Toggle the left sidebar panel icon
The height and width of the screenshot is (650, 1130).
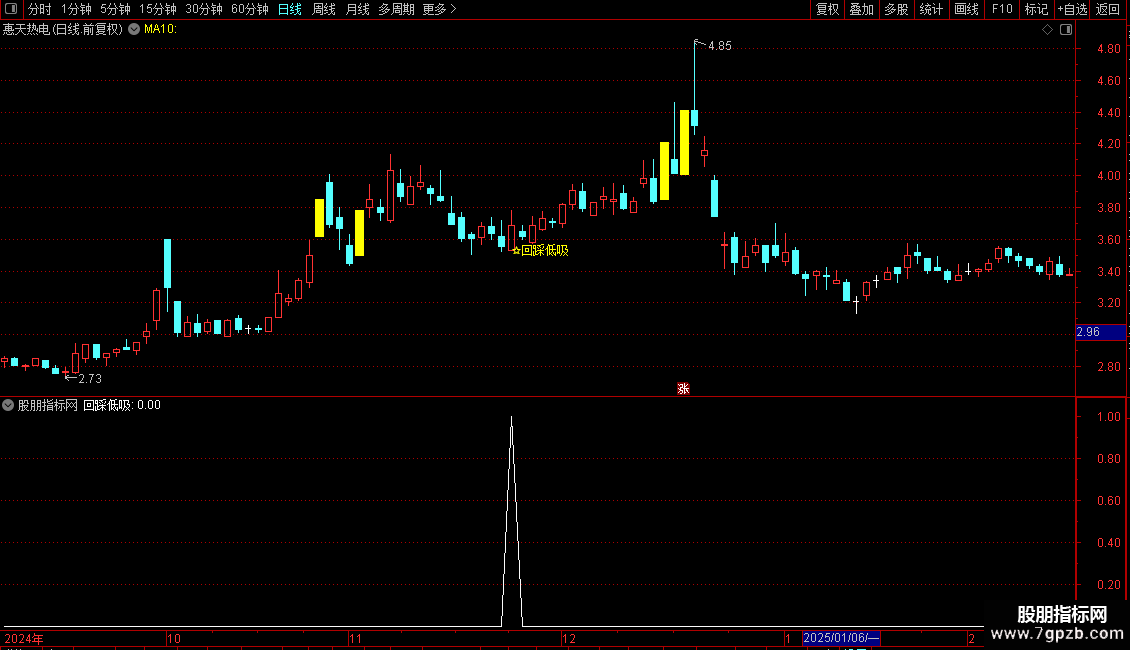pos(11,9)
